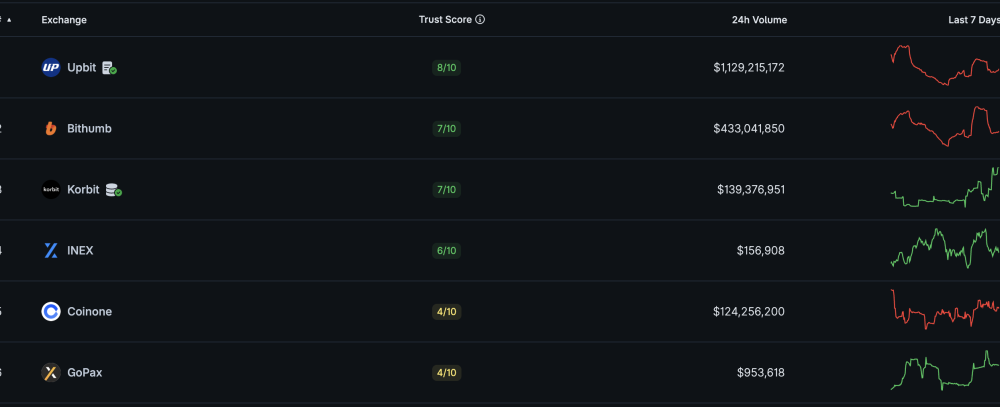Click Korbit's verified reserves badge
Image resolution: width=1000 pixels, height=407 pixels.
[113, 190]
